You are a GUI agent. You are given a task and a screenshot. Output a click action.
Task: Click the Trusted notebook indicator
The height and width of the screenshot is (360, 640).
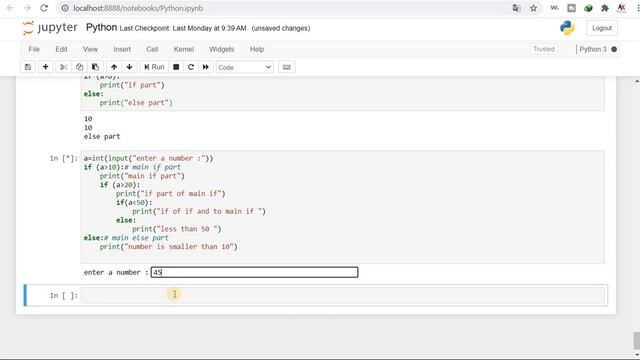point(544,49)
